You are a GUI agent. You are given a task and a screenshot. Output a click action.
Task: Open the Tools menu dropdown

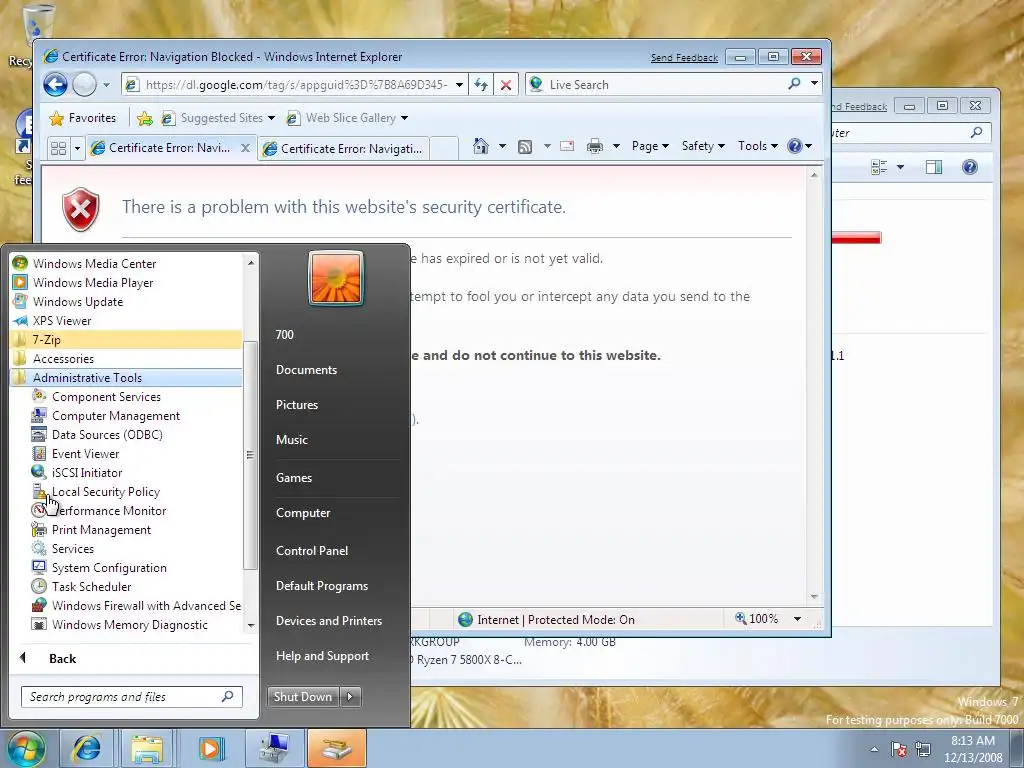click(758, 146)
